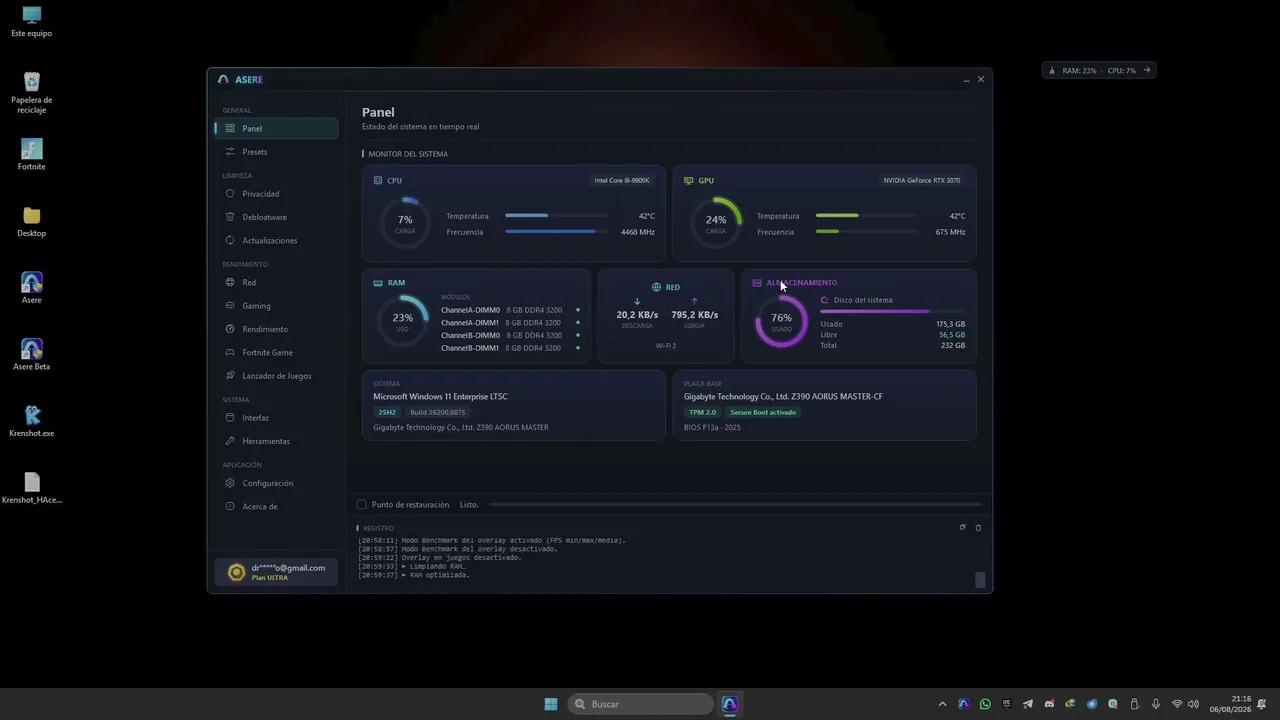The image size is (1280, 720).
Task: Click the NVIDIA GeForce RTX 3070 label
Action: (x=922, y=181)
